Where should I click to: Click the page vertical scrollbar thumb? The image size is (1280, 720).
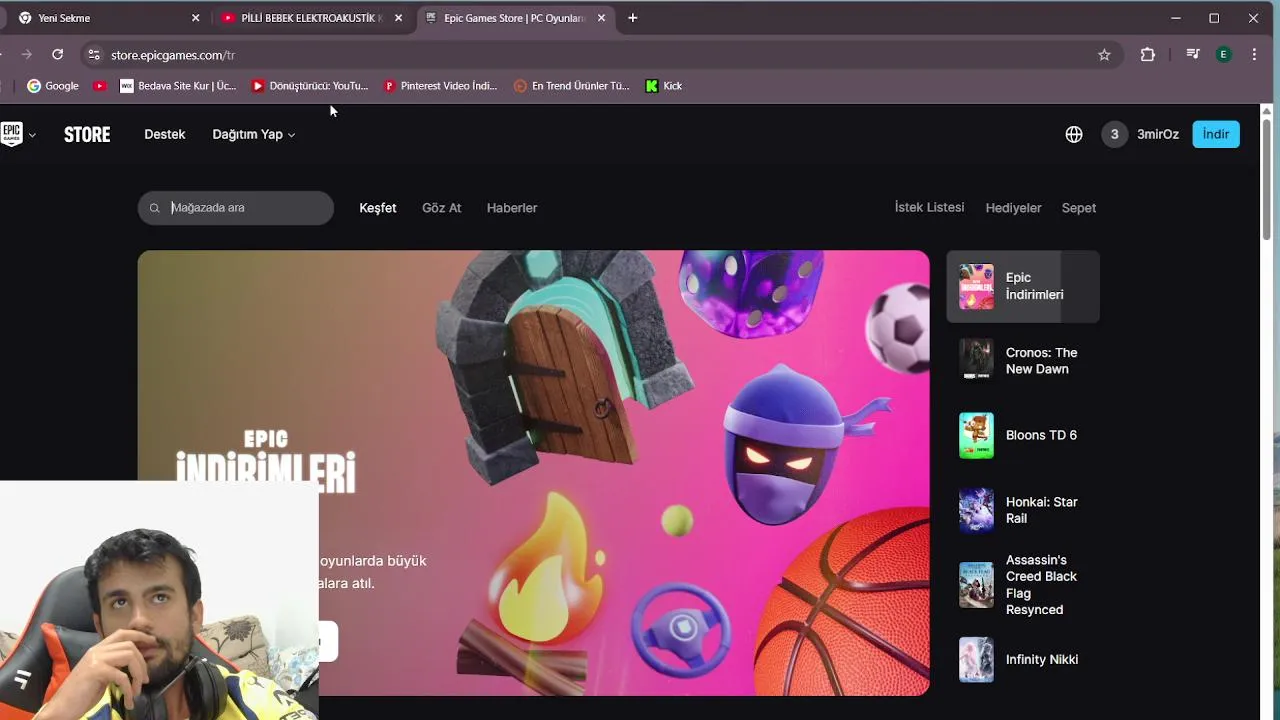(1266, 179)
